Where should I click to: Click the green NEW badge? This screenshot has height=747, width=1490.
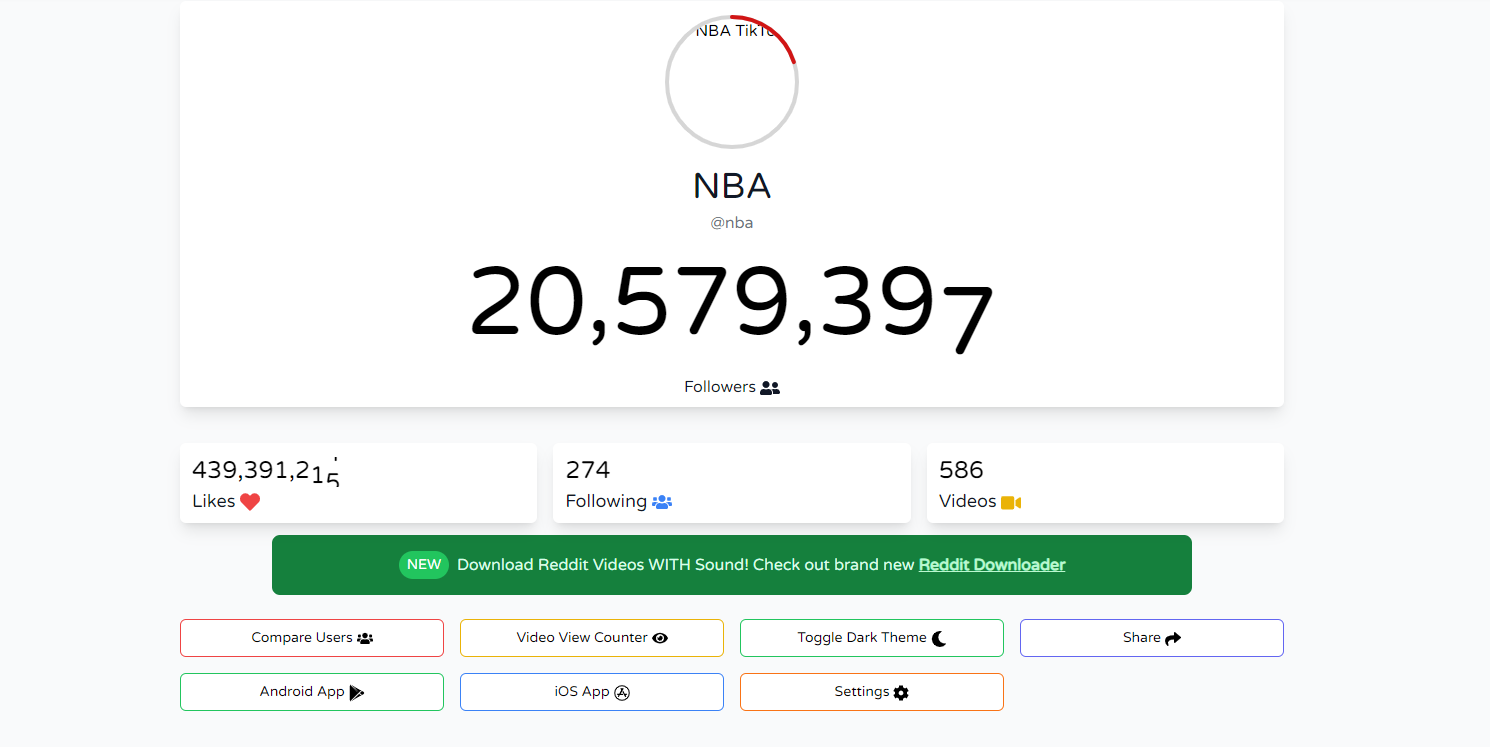click(424, 565)
